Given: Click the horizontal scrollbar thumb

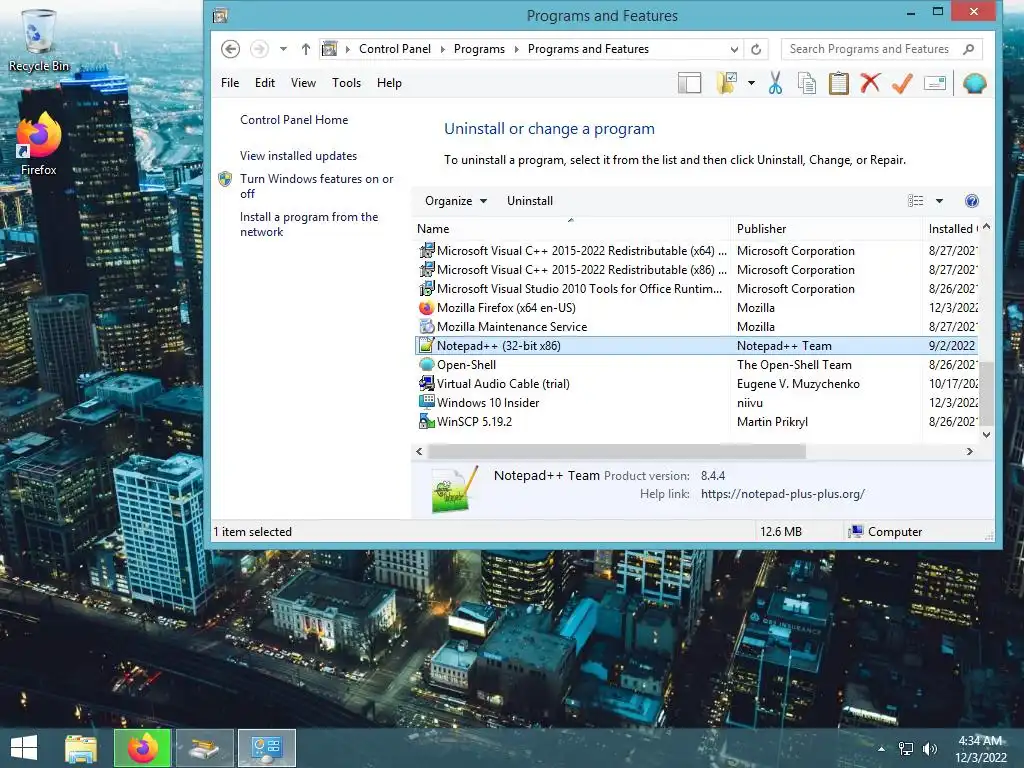Looking at the screenshot, I should click(x=616, y=451).
